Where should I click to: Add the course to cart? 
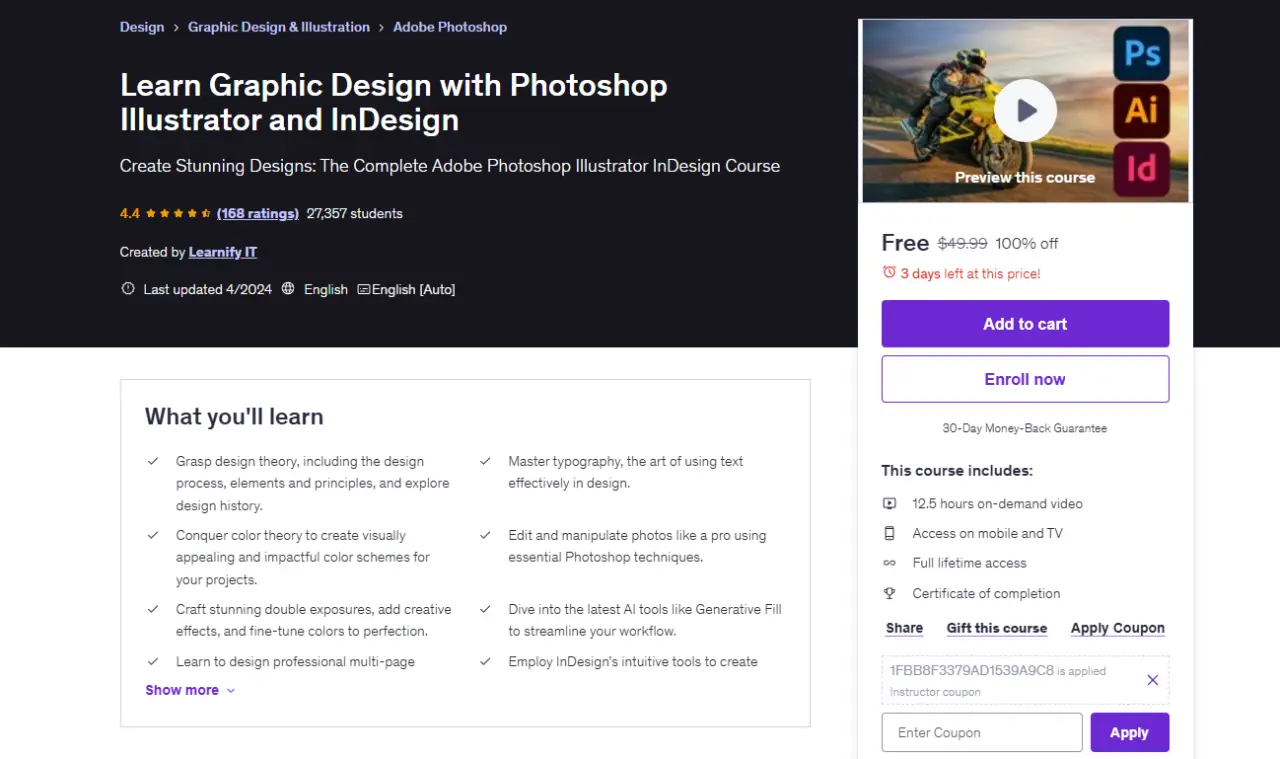click(1025, 324)
